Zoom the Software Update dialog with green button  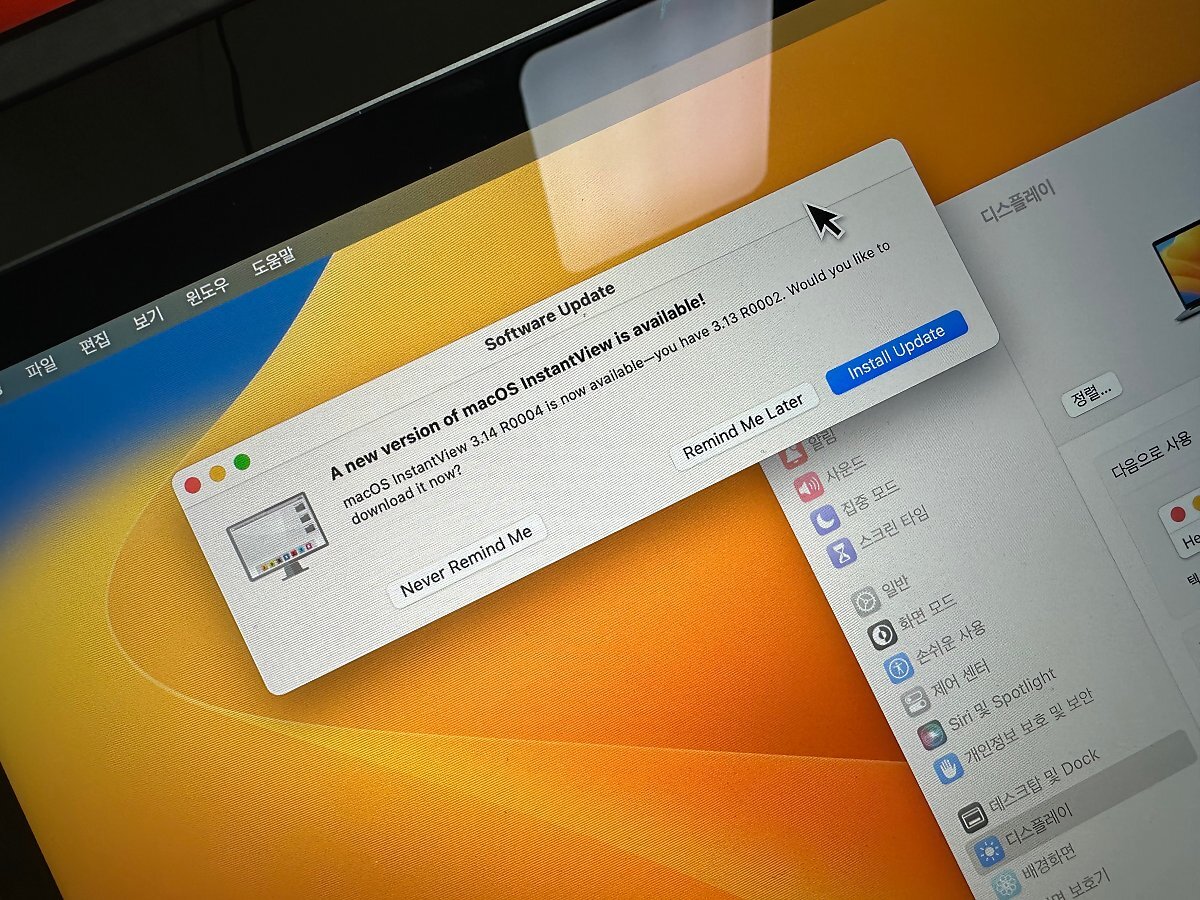coord(241,462)
